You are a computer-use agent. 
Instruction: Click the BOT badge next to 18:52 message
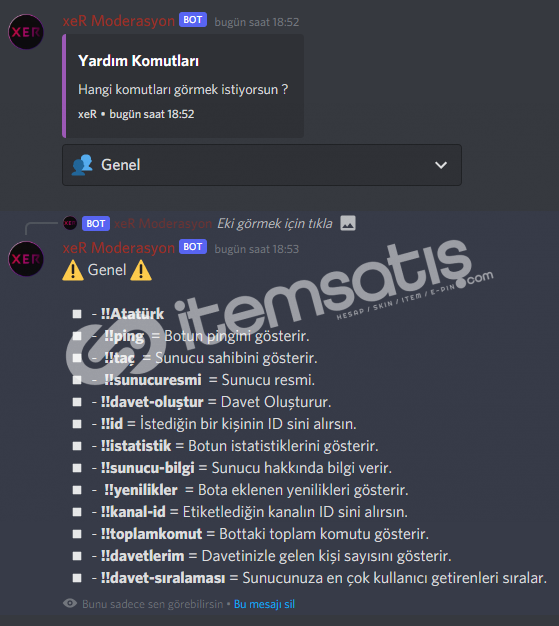[x=193, y=20]
